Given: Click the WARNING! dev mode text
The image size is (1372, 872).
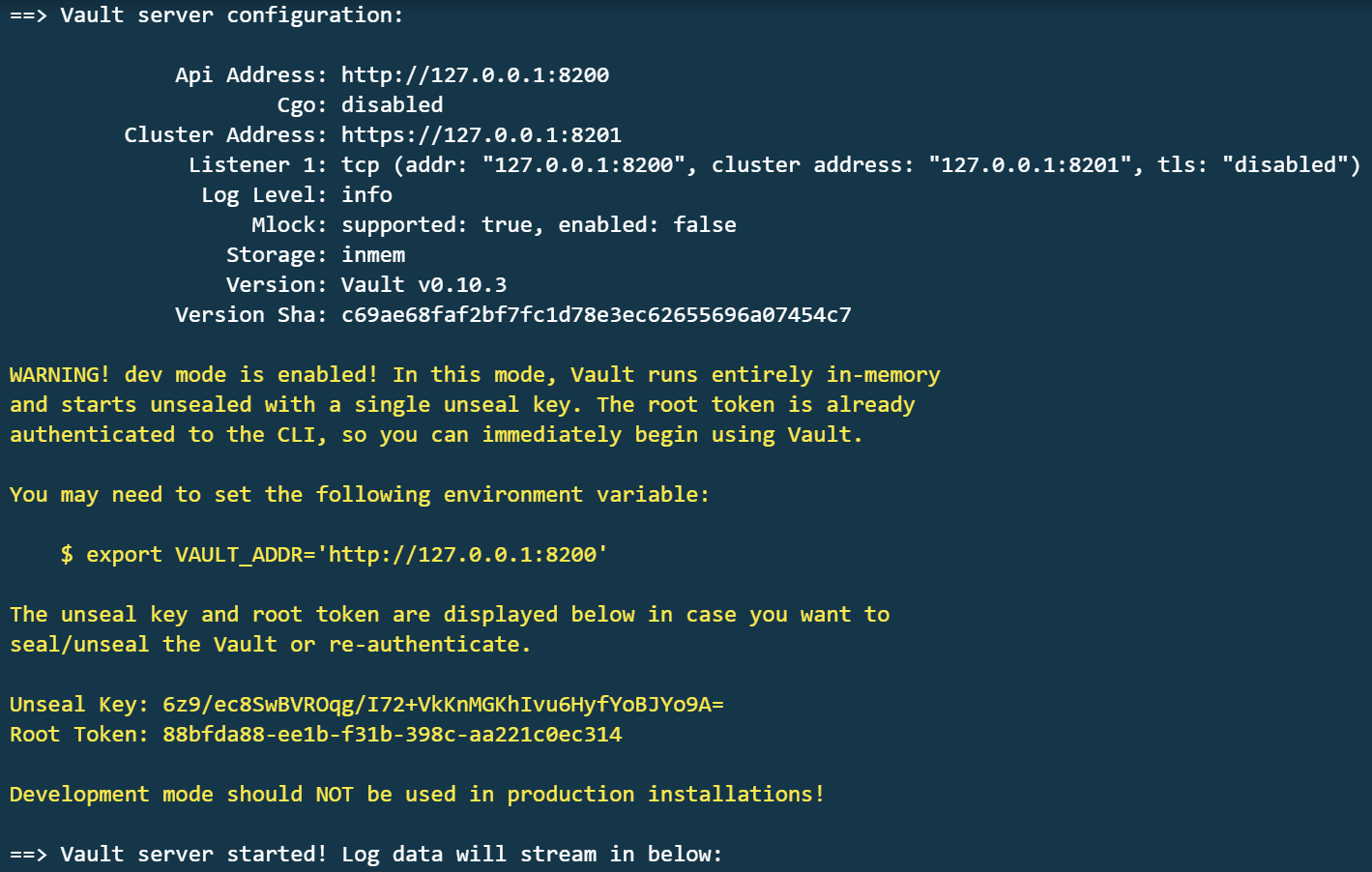Looking at the screenshot, I should pos(193,375).
